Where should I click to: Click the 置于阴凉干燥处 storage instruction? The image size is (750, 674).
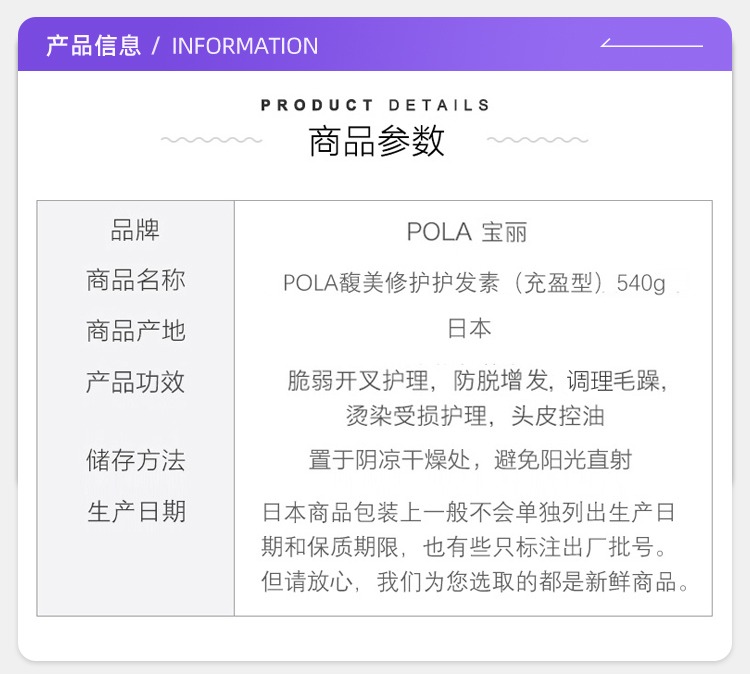(470, 460)
